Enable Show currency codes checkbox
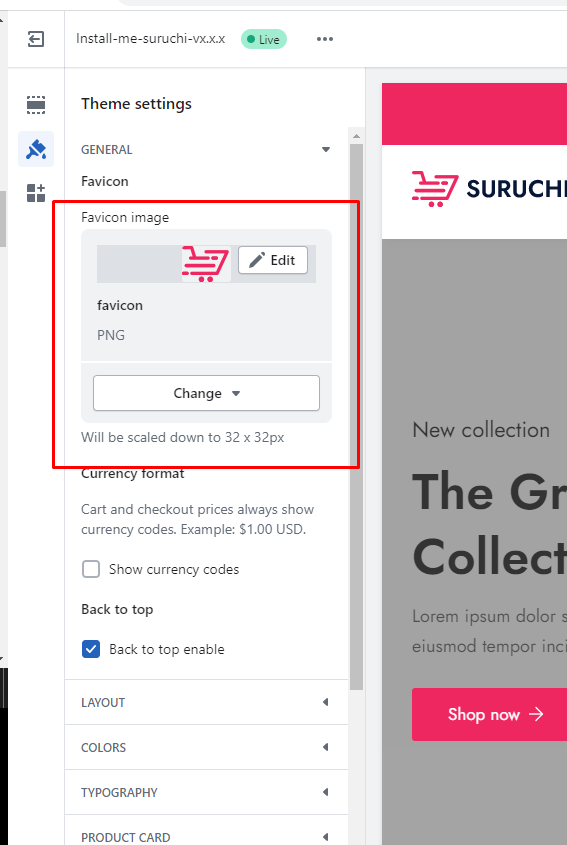Viewport: 567px width, 845px height. click(x=91, y=569)
